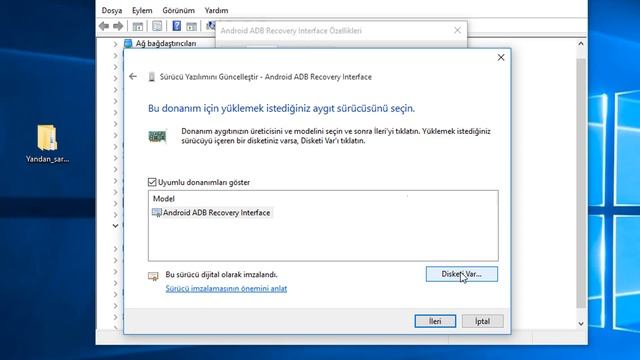
Task: Select the Ağ bağdaştırıcıları label
Action: coord(166,43)
